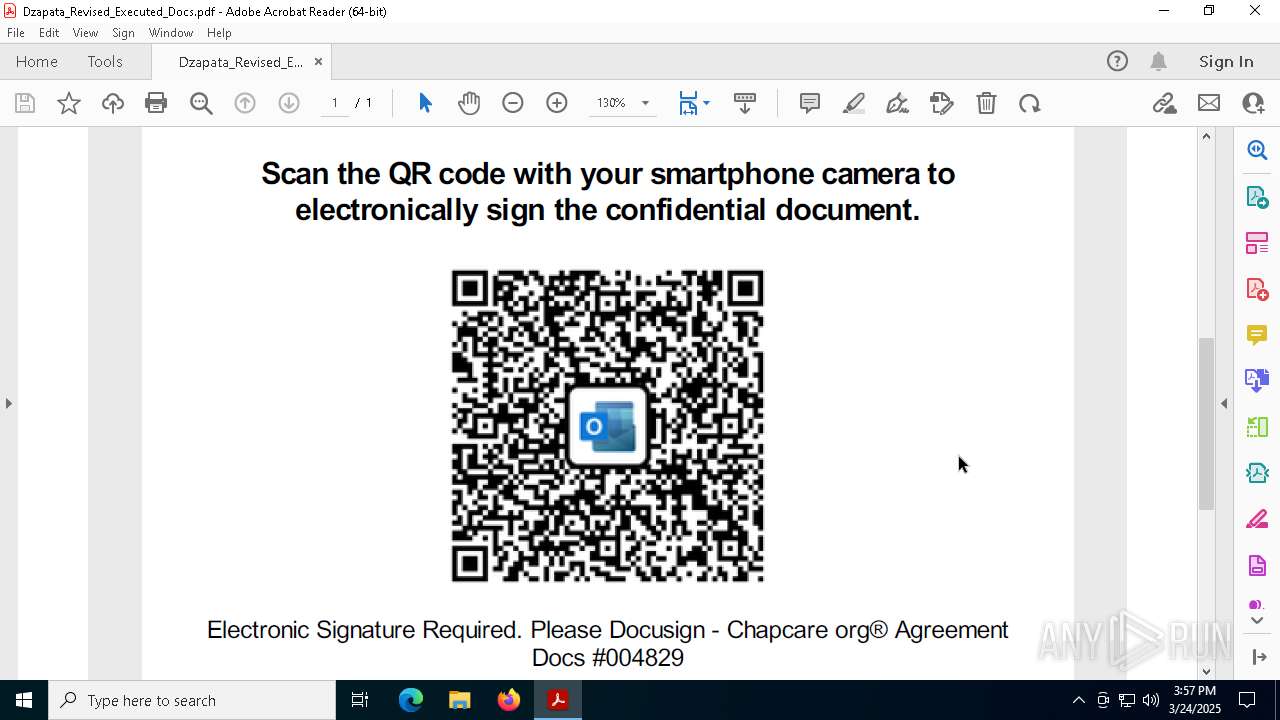Open the File menu
The image size is (1280, 720).
point(16,33)
